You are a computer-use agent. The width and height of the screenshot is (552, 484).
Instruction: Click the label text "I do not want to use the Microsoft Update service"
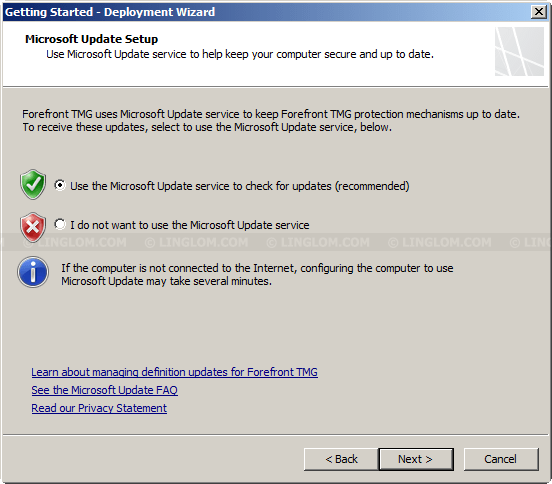[190, 225]
